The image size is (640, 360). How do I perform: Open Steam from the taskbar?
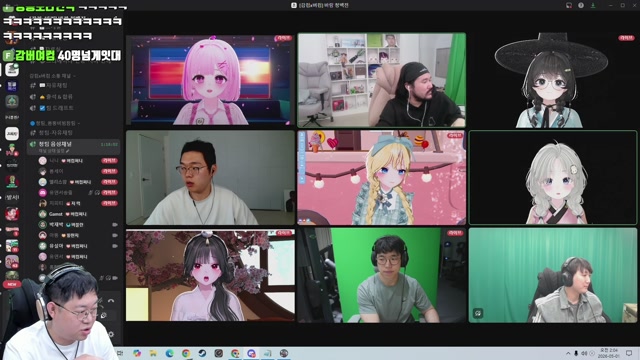click(x=202, y=353)
